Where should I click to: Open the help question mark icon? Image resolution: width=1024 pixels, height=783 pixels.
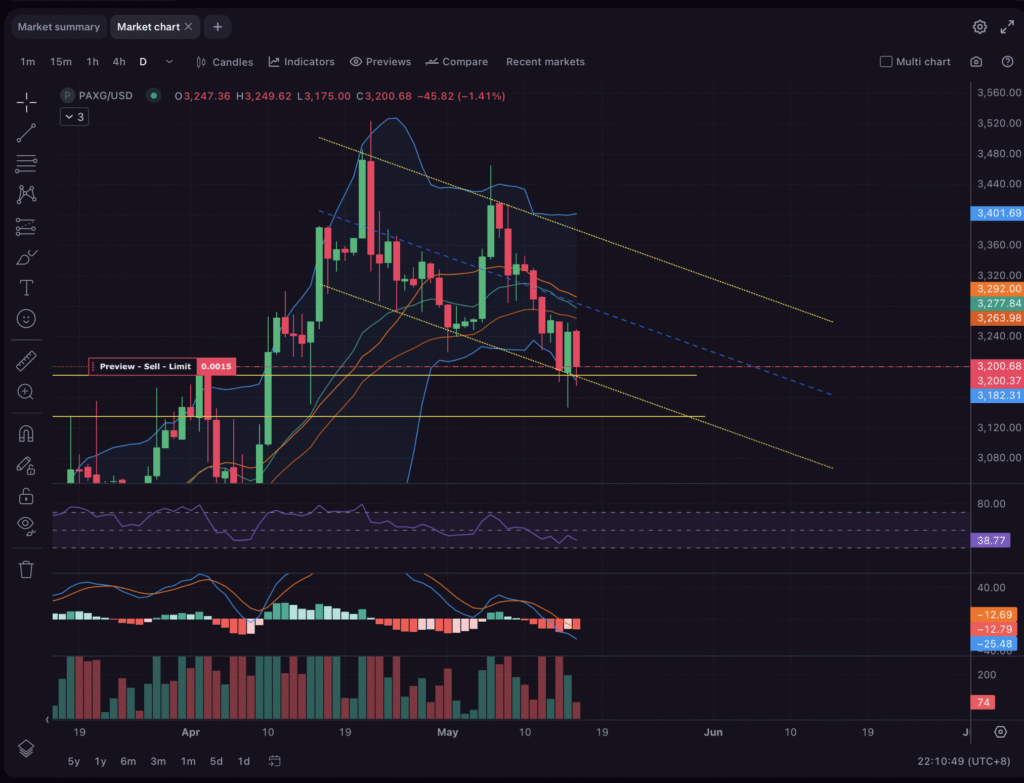click(1008, 61)
